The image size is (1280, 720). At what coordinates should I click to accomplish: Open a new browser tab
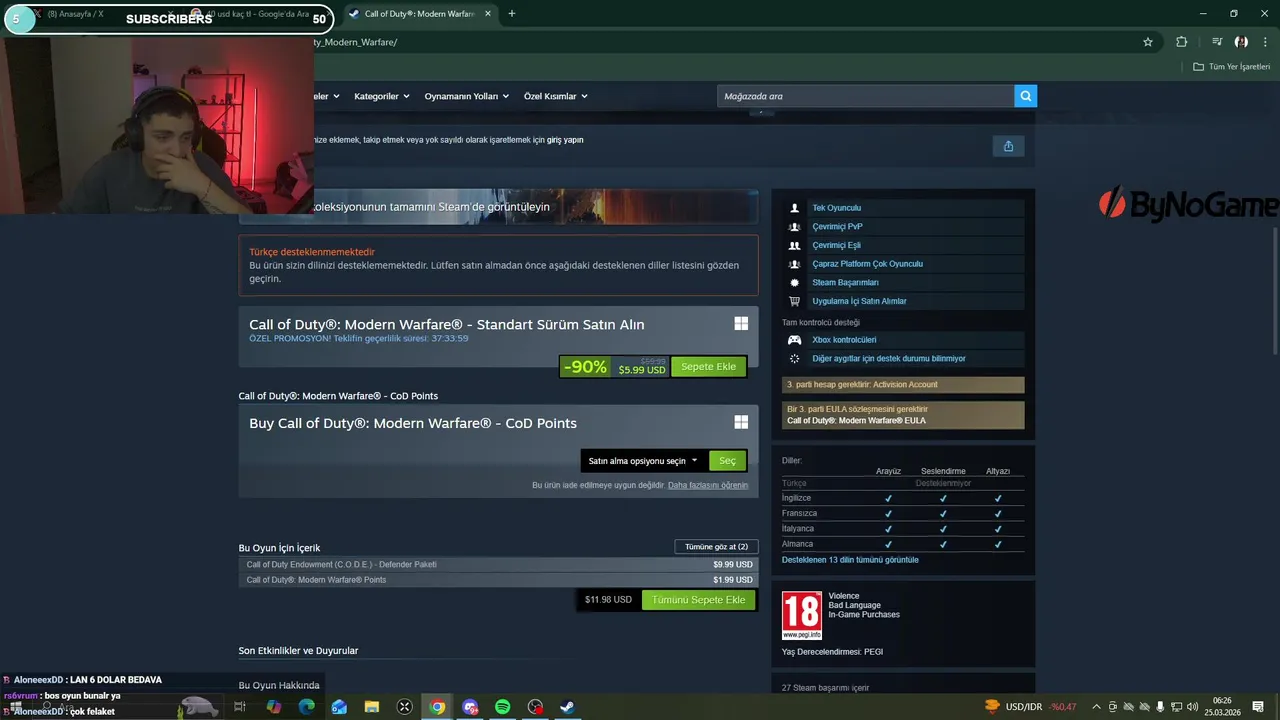511,14
